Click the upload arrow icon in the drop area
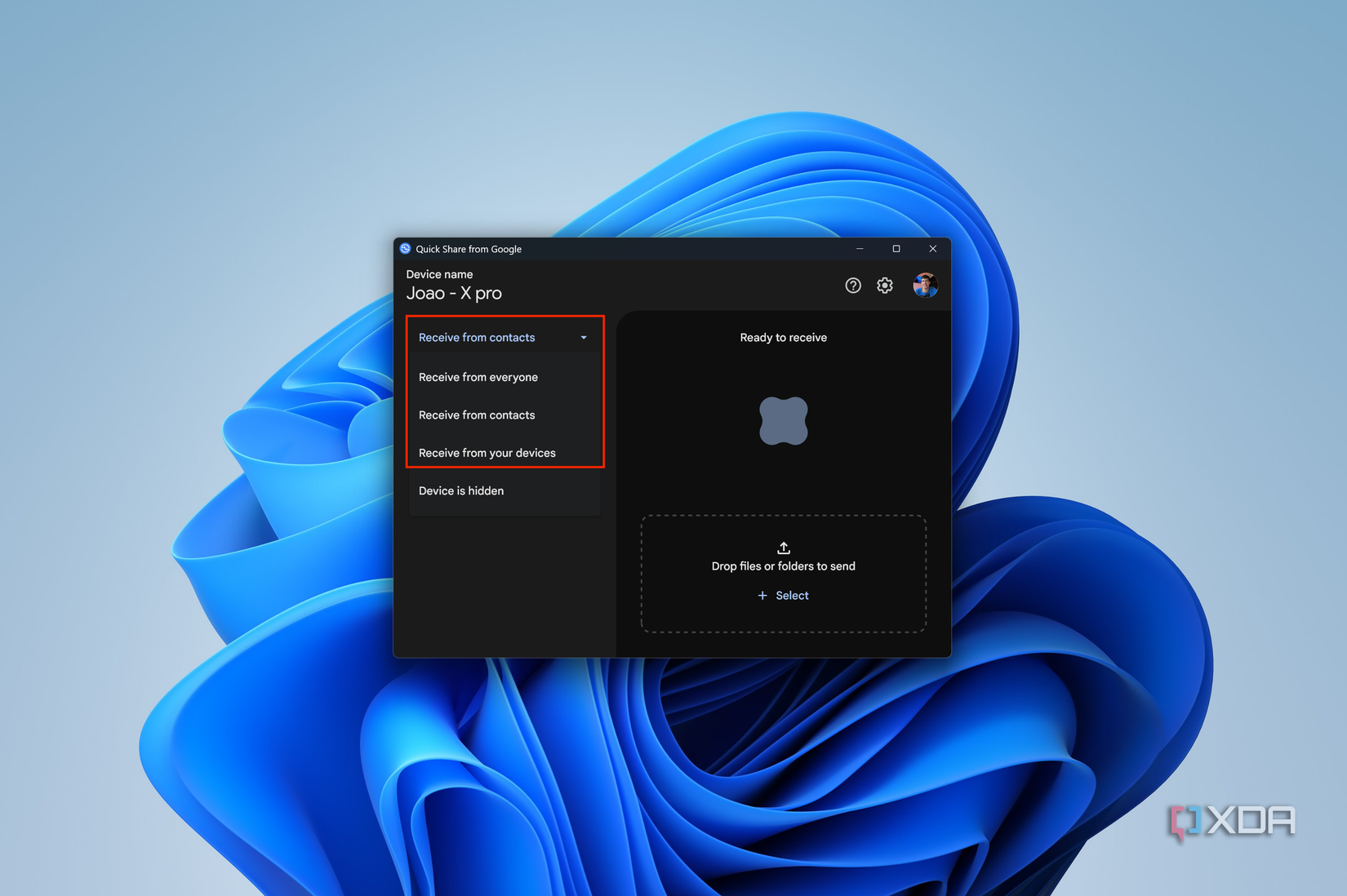Screen dimensions: 1347x896 pos(783,548)
